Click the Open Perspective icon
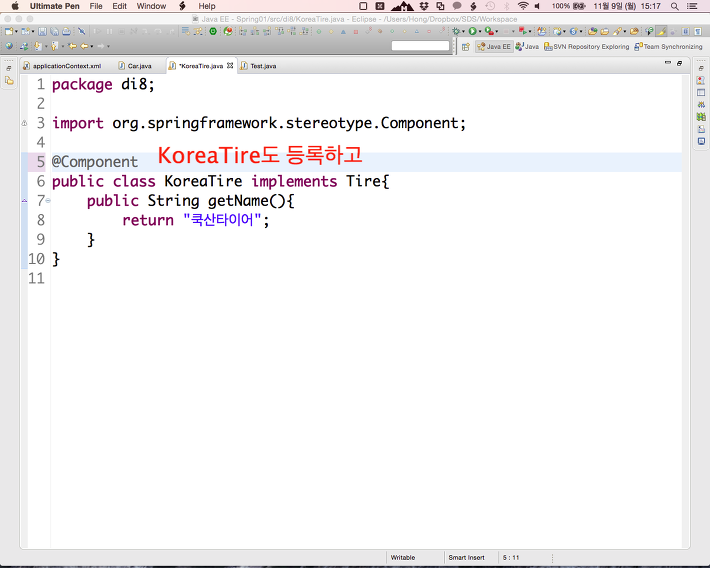The height and width of the screenshot is (568, 710). pos(465,46)
